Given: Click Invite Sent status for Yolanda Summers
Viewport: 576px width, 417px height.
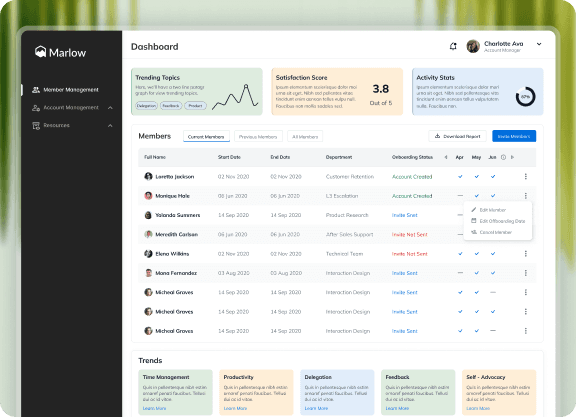Looking at the screenshot, I should click(x=404, y=215).
